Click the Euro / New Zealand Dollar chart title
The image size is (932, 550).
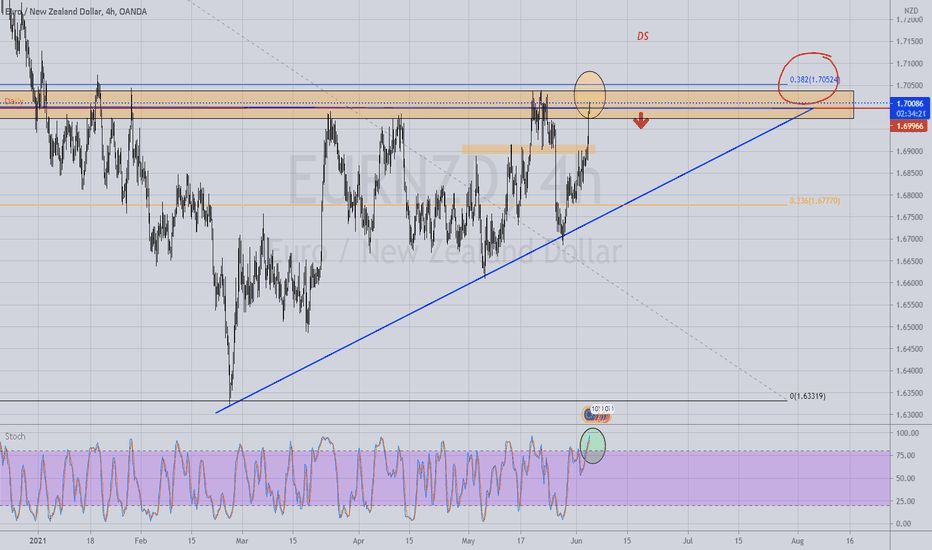point(75,11)
